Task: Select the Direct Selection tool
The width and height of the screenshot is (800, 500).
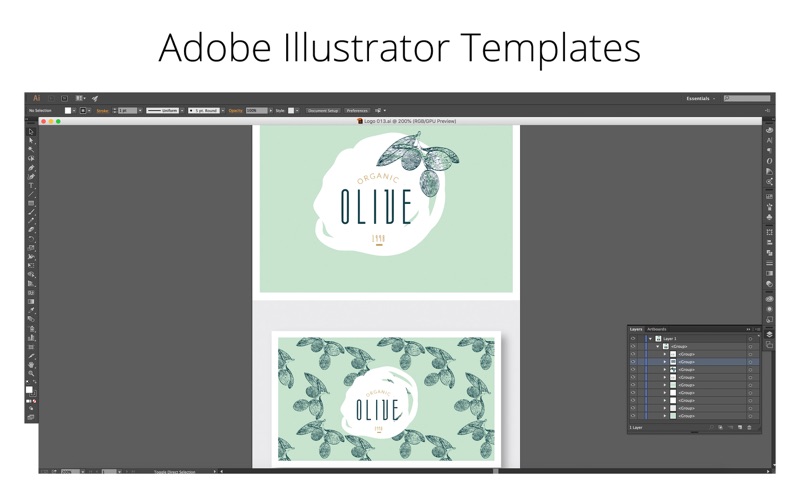Action: [31, 140]
